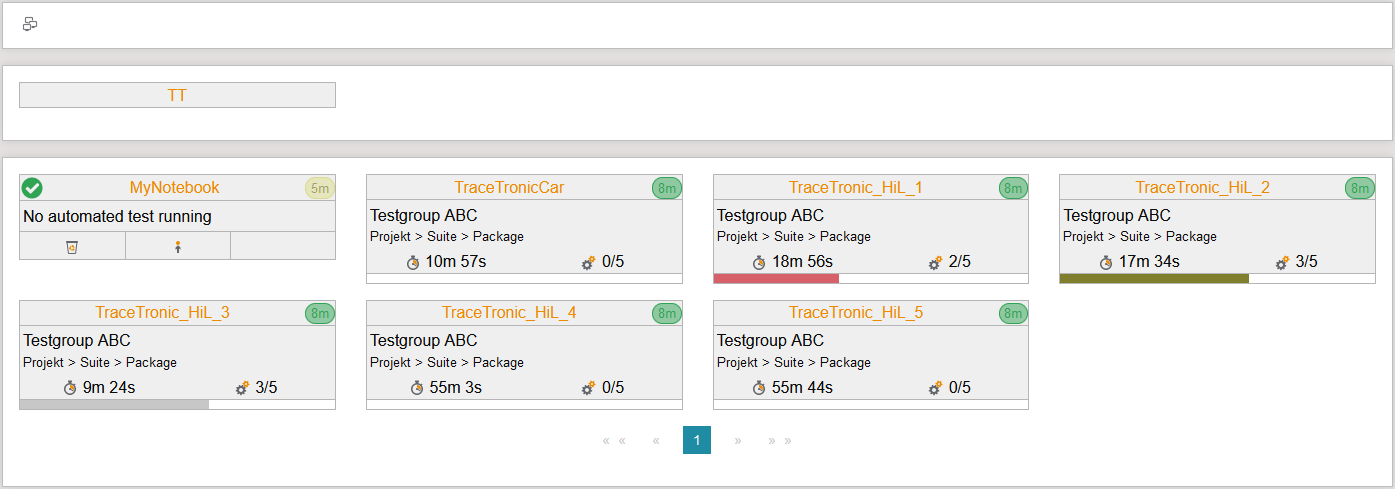Click the 8m badge on TraceTronic_HiL_1
This screenshot has height=489, width=1395.
pyautogui.click(x=1014, y=188)
